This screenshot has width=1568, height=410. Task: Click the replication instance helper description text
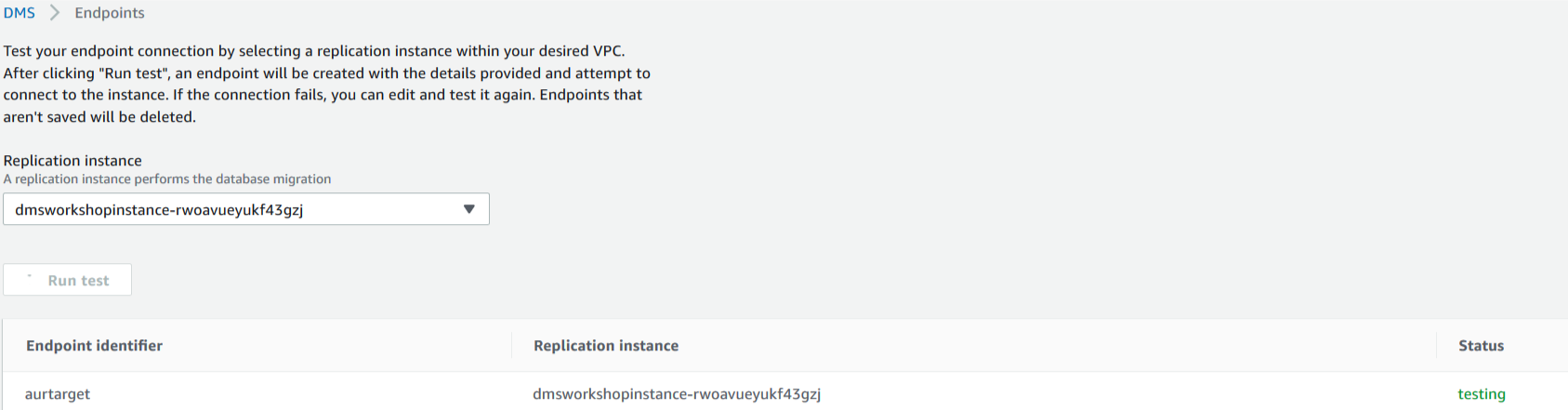coord(167,179)
